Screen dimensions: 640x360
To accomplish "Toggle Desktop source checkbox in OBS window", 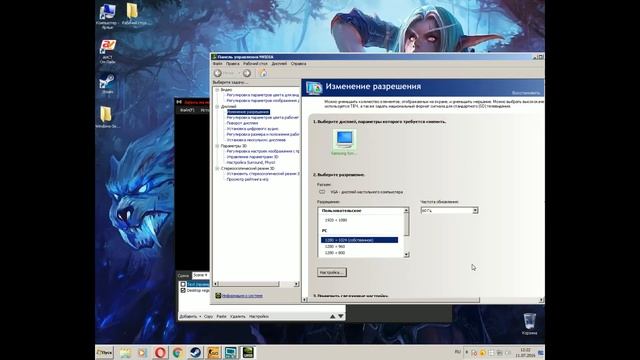I will [183, 290].
